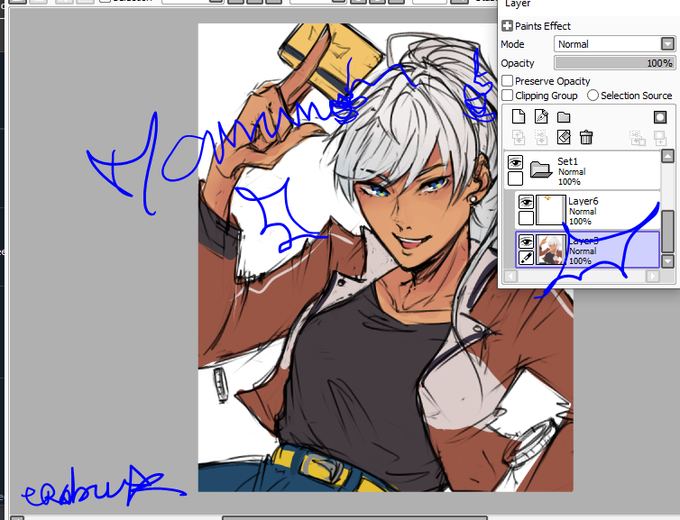Click the merge down layer icon
Screen dimensions: 680x520
point(541,138)
